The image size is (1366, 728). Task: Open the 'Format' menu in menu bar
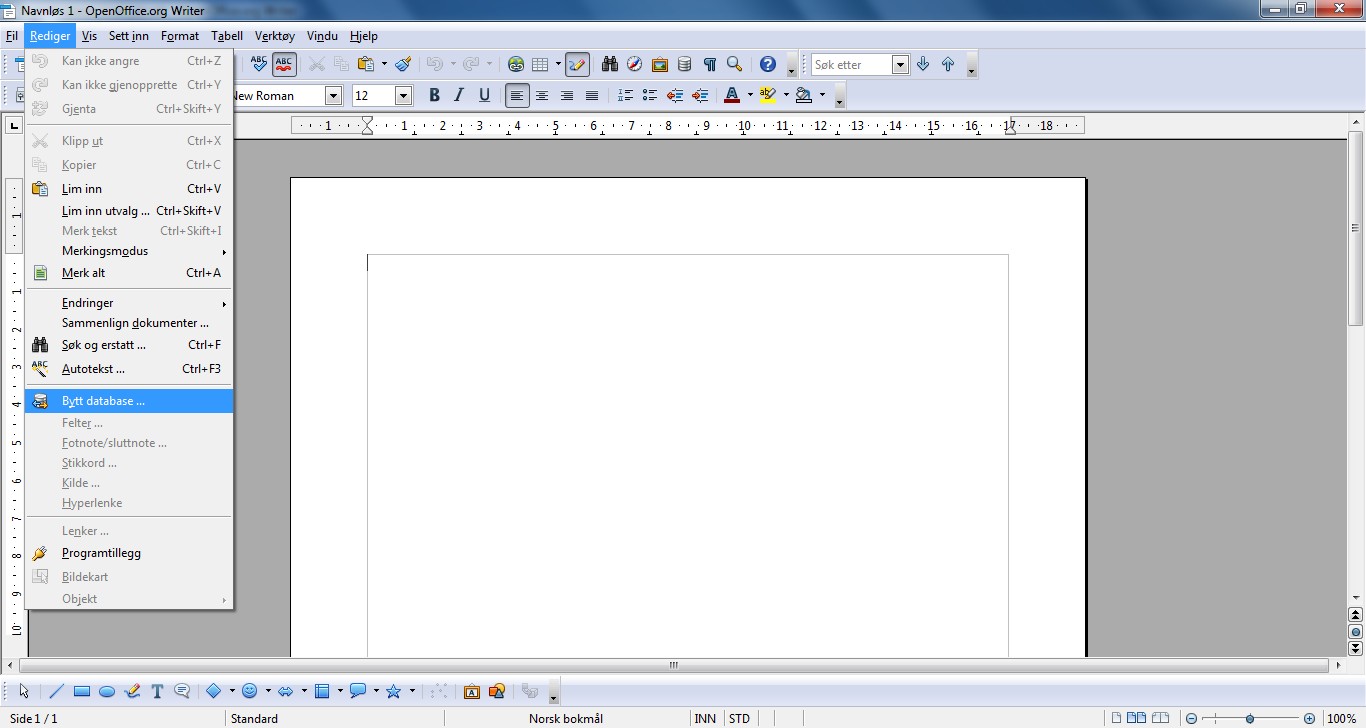pyautogui.click(x=180, y=36)
